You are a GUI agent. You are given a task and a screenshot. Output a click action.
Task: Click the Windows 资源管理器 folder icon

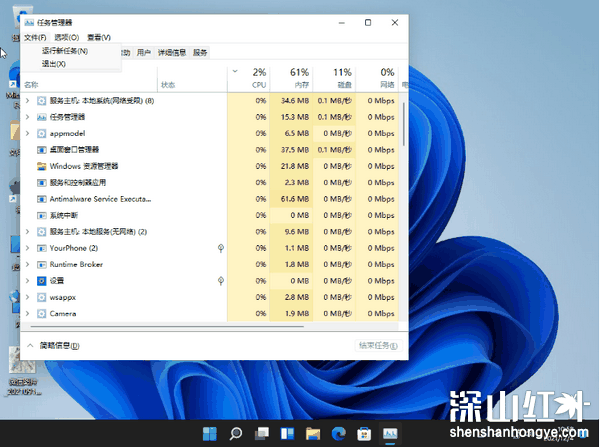[41, 166]
